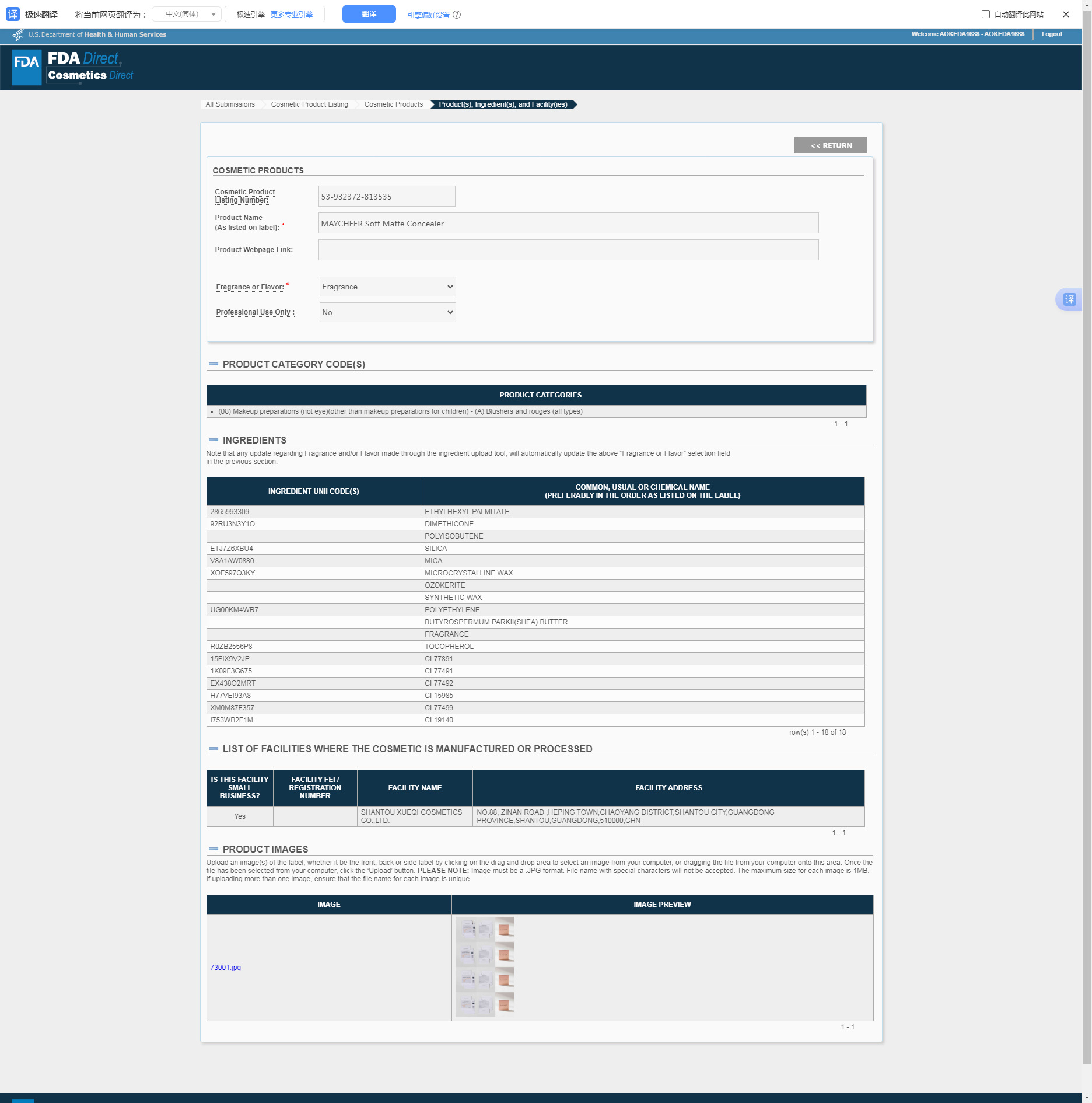This screenshot has width=1092, height=1103.
Task: Select the ETHYLHEXYL PALMITATE ingredient row
Action: coord(535,512)
